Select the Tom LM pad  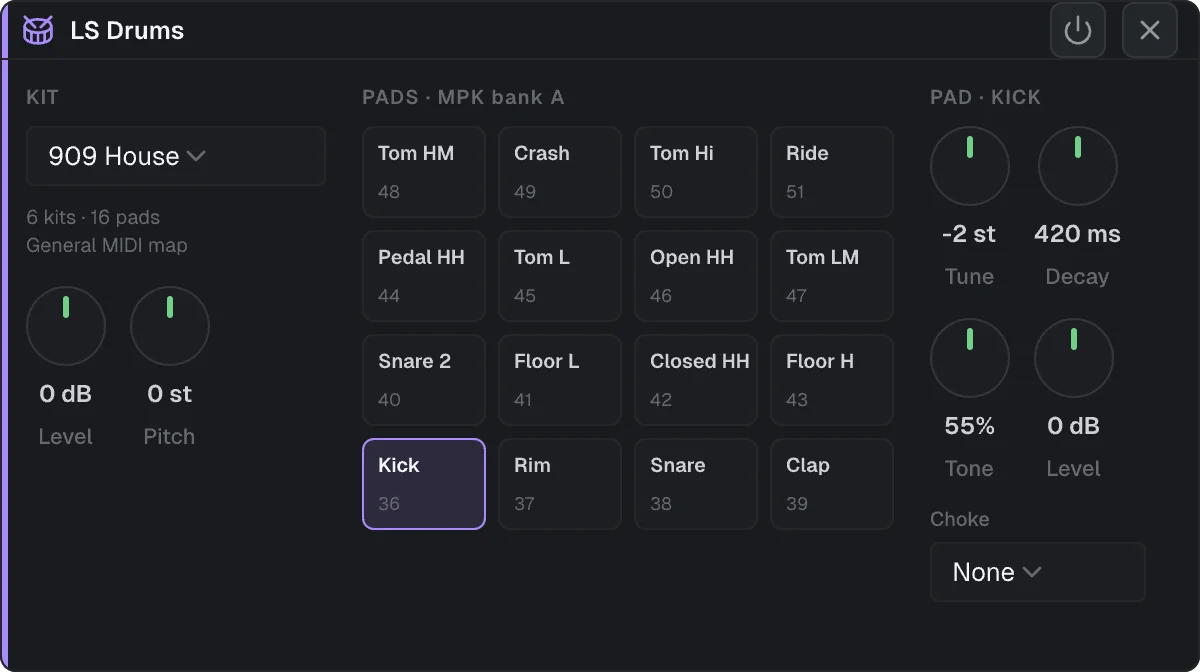832,276
